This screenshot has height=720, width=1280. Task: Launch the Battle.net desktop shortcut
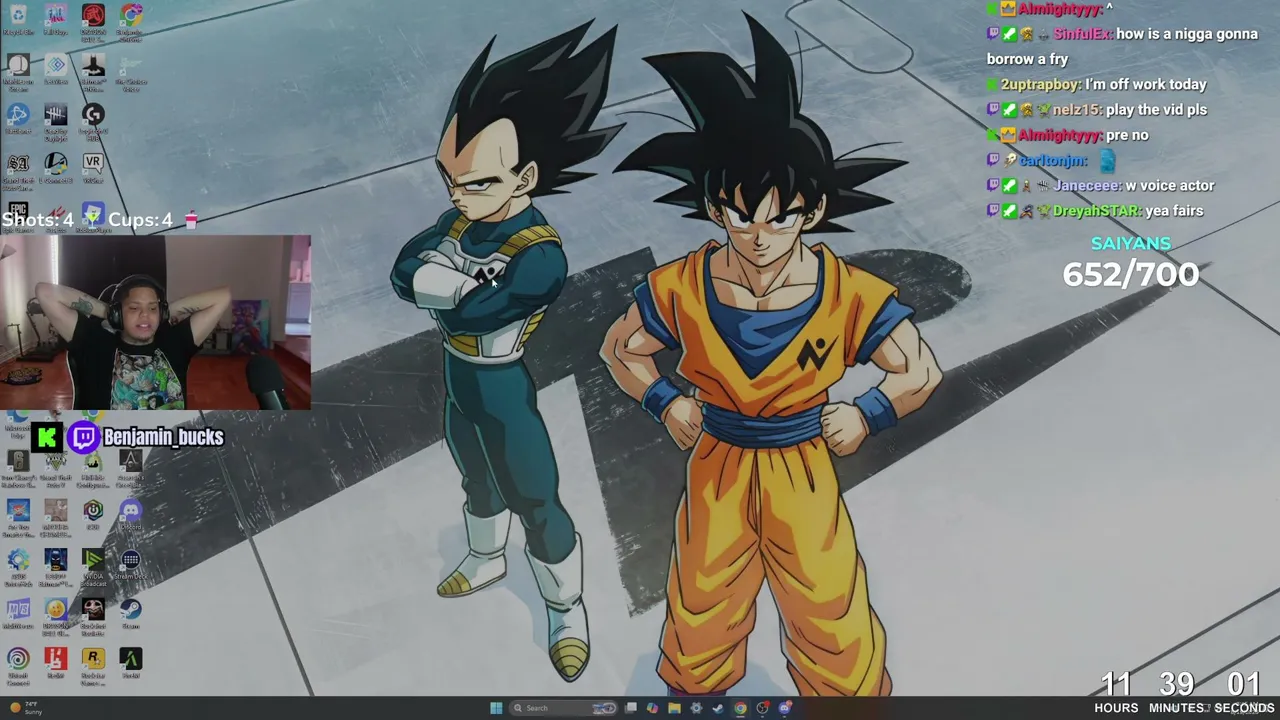coord(18,118)
